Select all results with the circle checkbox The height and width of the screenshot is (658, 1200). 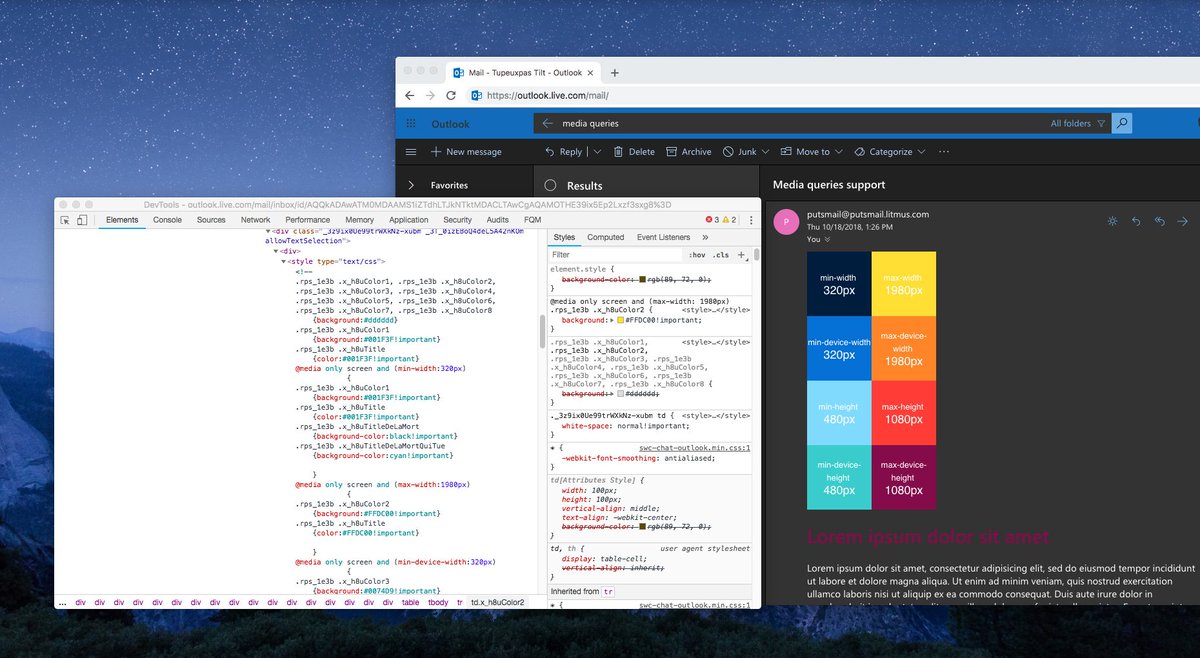[x=550, y=185]
